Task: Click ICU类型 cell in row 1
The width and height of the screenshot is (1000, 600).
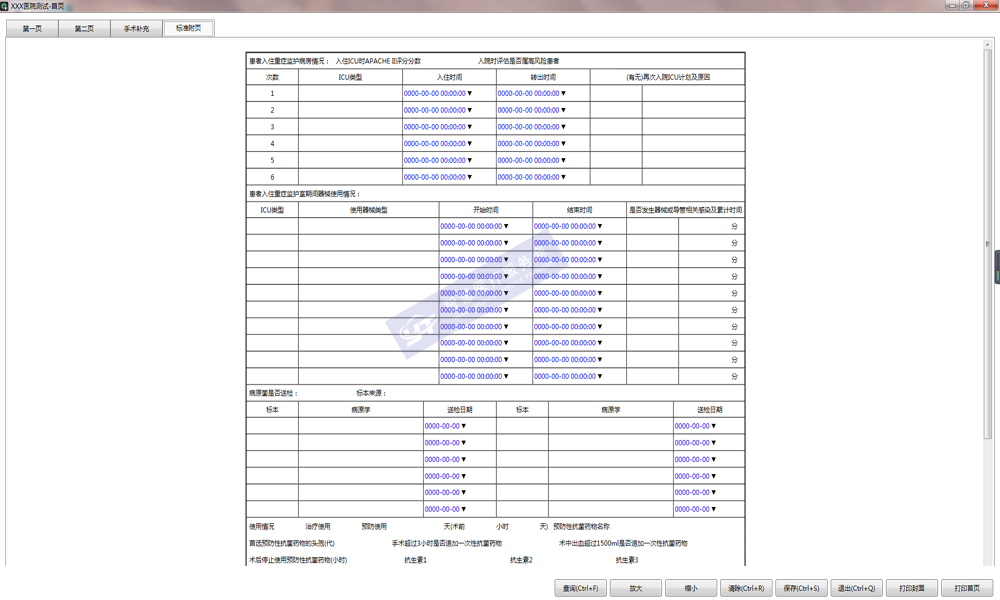Action: coord(349,94)
